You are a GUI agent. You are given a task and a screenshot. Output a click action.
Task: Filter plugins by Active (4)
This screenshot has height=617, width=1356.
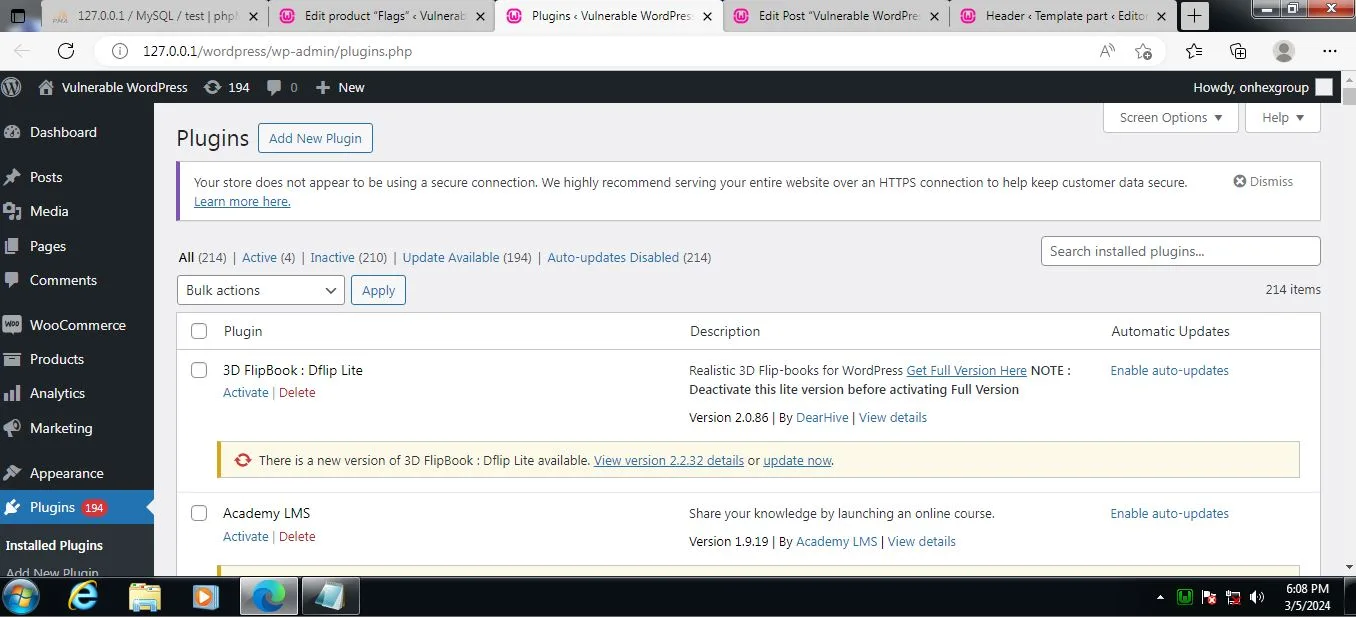point(268,257)
